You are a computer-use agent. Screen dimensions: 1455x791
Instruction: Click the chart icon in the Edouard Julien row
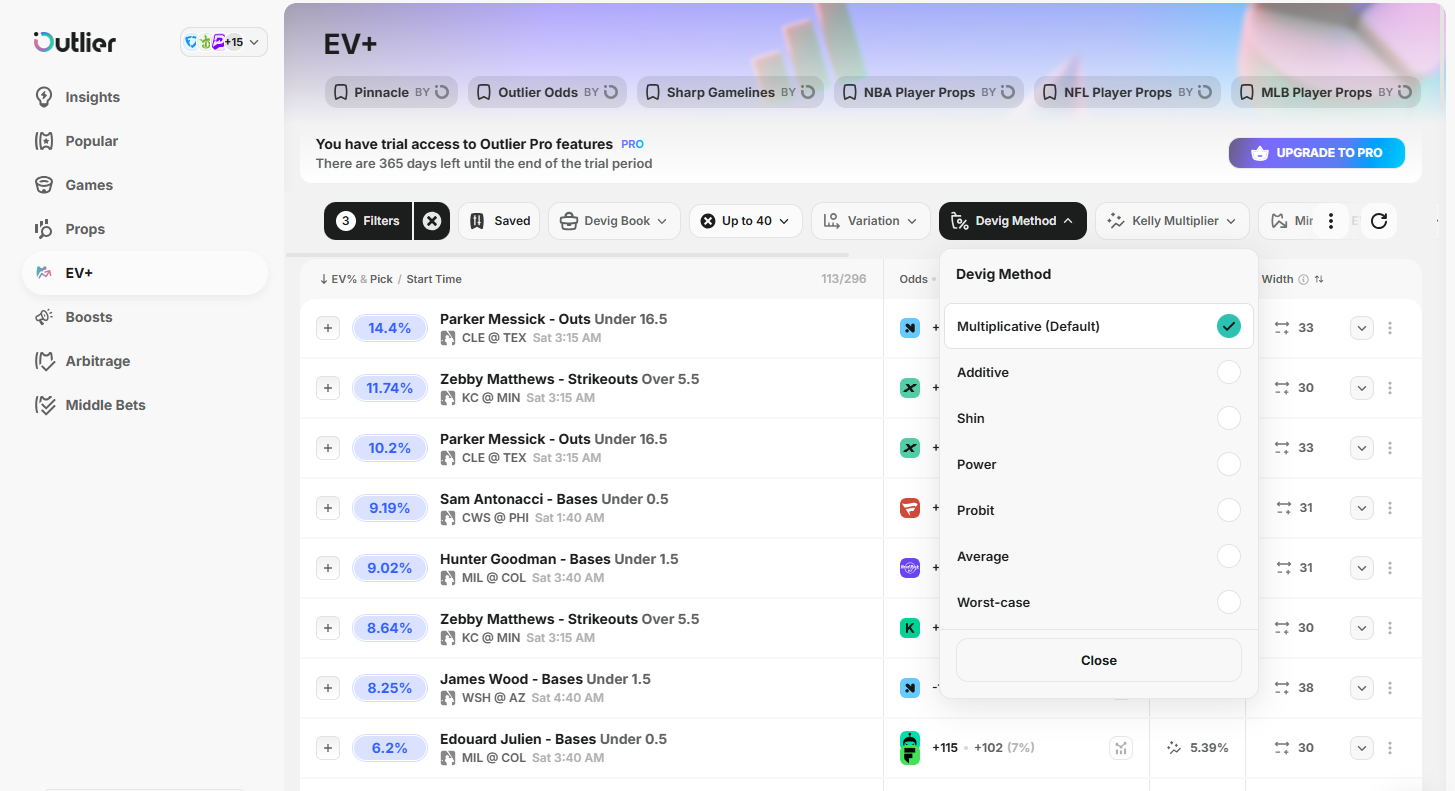pos(1121,748)
